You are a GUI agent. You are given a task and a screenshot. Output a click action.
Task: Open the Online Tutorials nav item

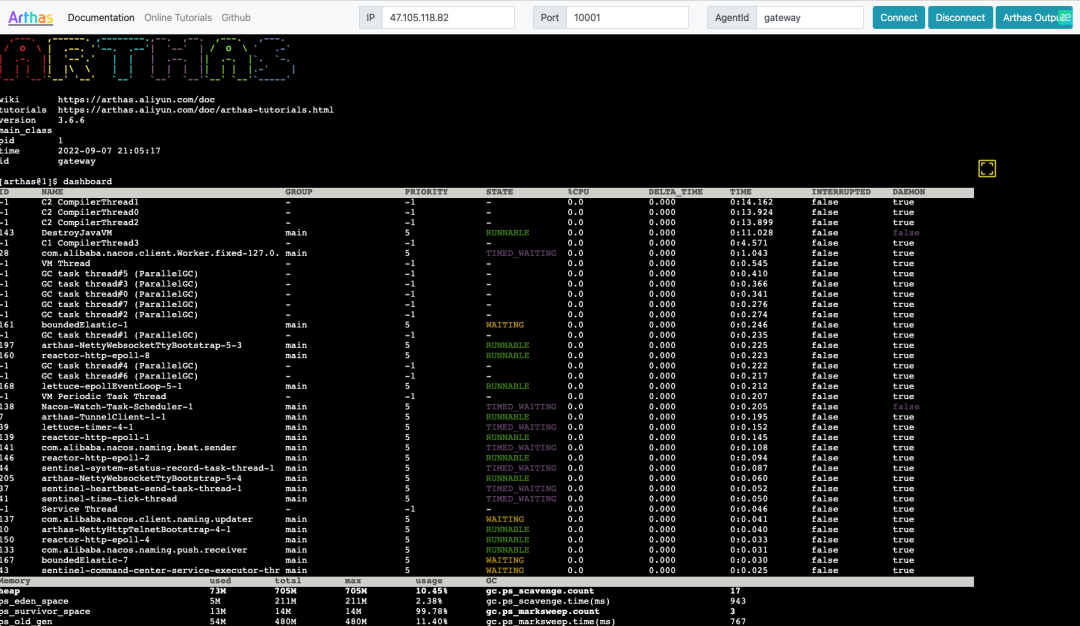coord(178,18)
